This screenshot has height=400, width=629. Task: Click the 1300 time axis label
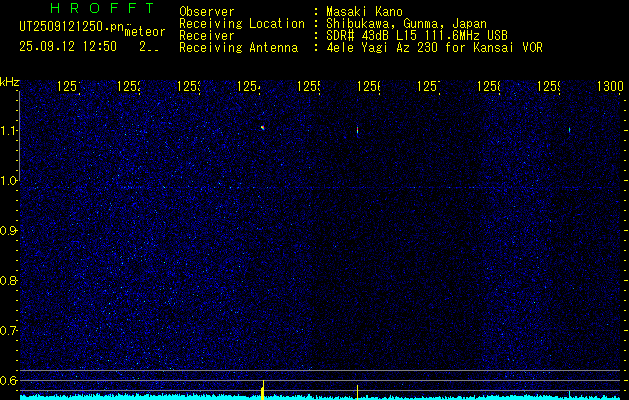tap(610, 86)
